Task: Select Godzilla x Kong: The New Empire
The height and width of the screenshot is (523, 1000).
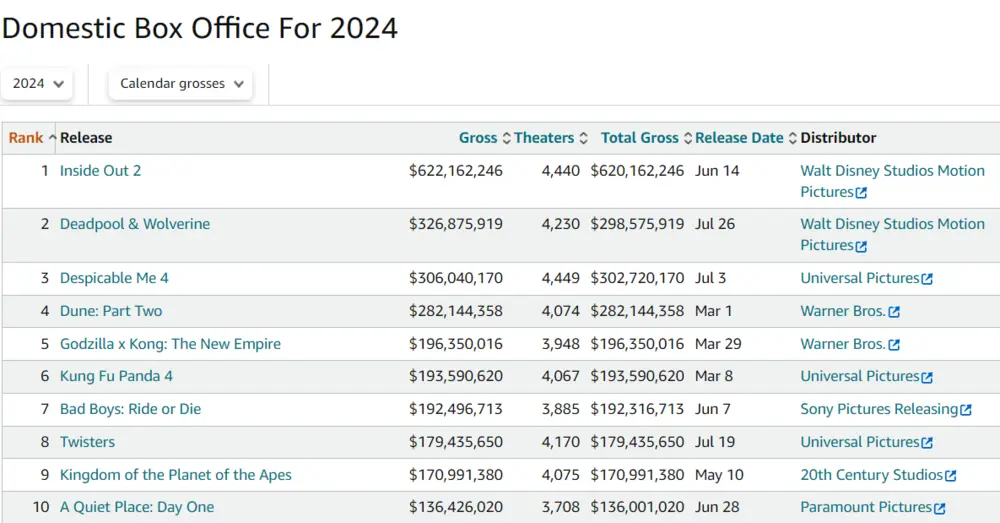Action: click(170, 344)
